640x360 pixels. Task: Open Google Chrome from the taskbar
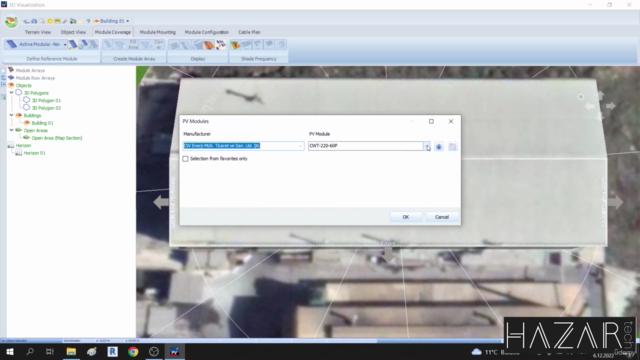pyautogui.click(x=133, y=351)
